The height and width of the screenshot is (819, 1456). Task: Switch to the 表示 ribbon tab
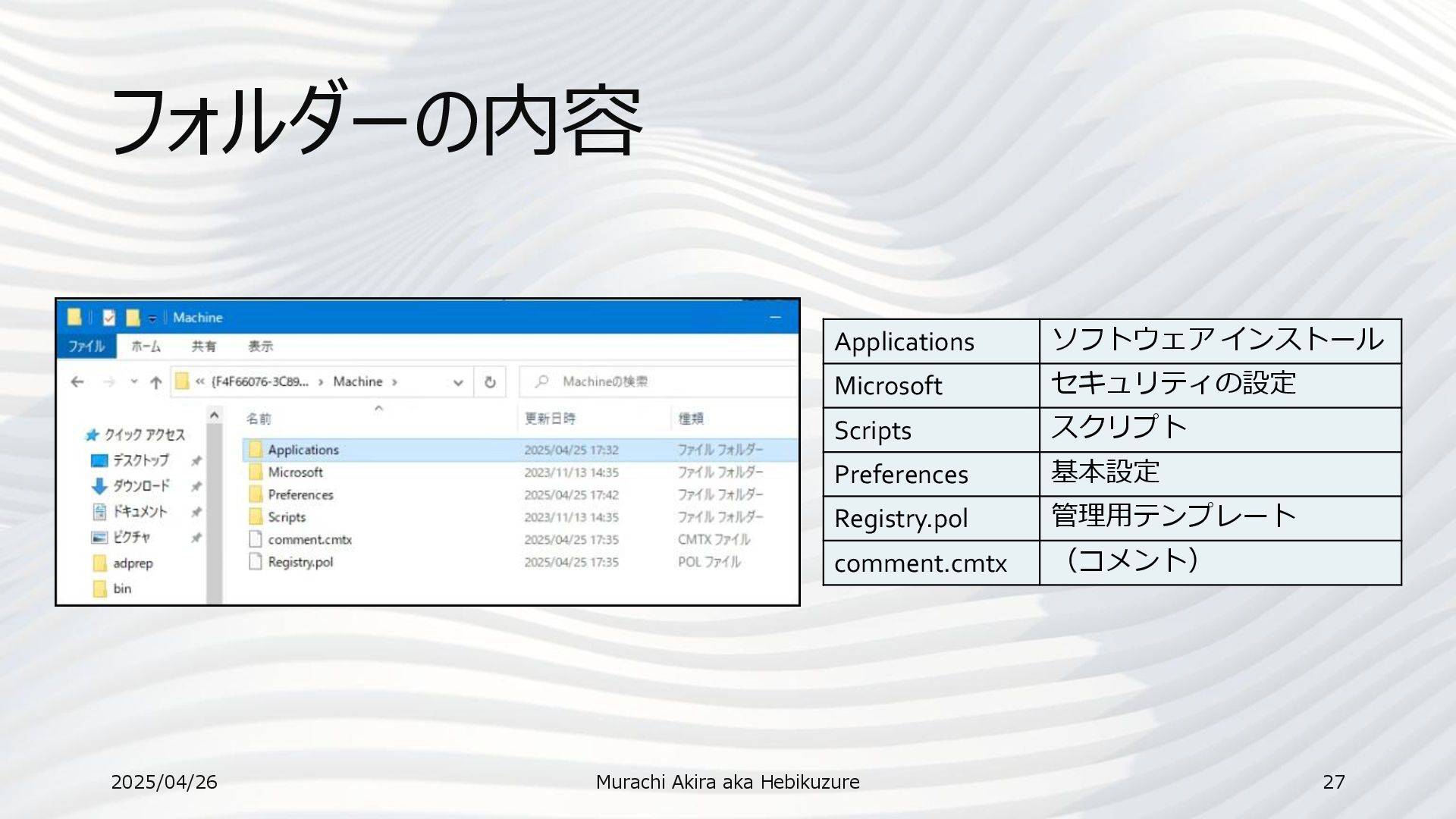[x=260, y=347]
